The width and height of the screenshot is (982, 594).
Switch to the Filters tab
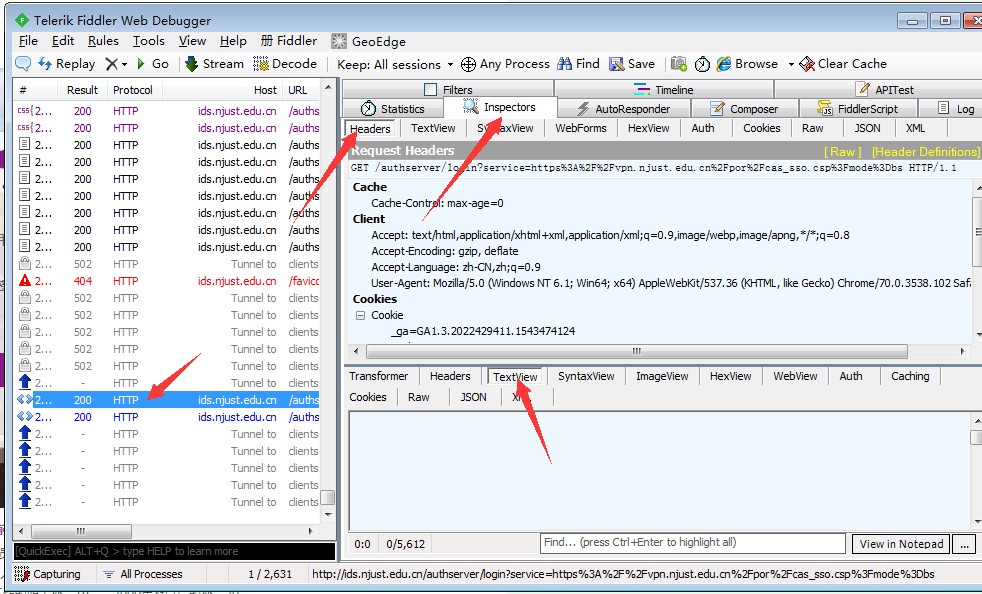448,89
